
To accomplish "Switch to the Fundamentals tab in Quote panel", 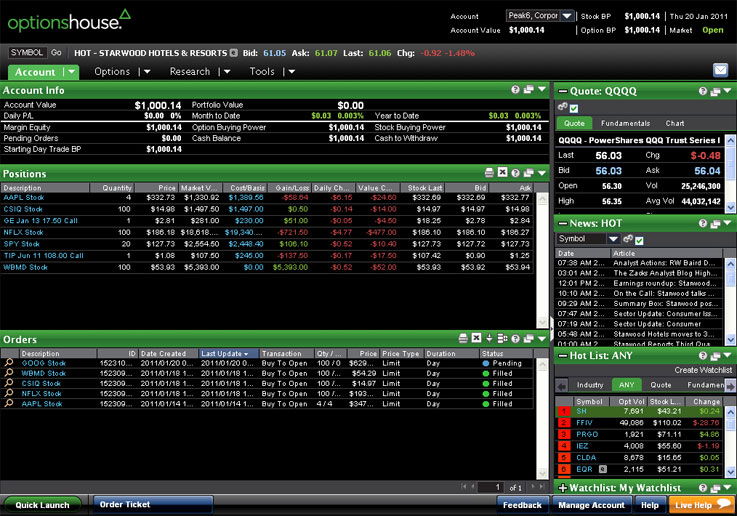I will pyautogui.click(x=625, y=124).
